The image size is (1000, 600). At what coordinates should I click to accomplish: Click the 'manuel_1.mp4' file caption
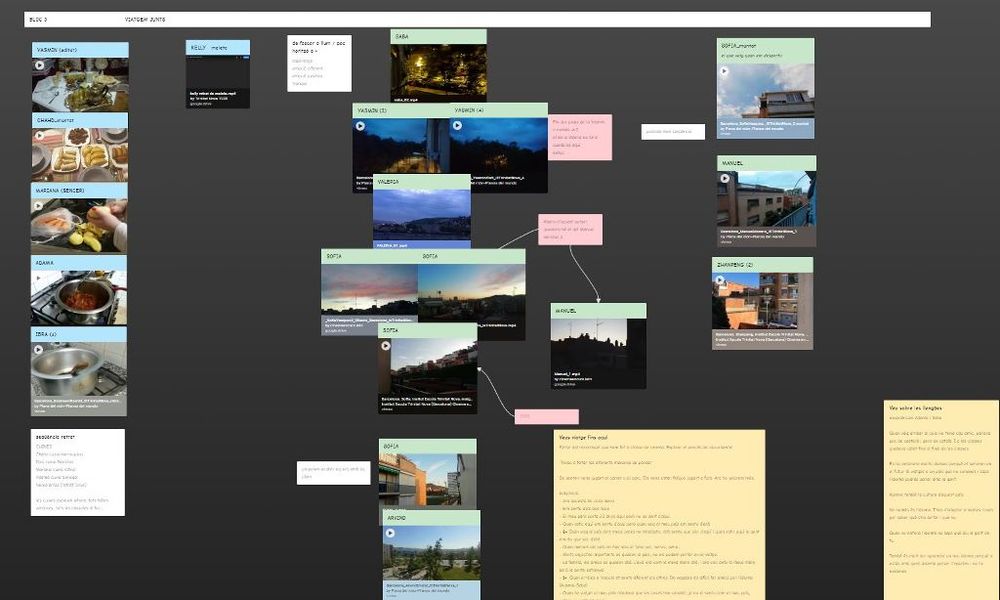point(567,374)
